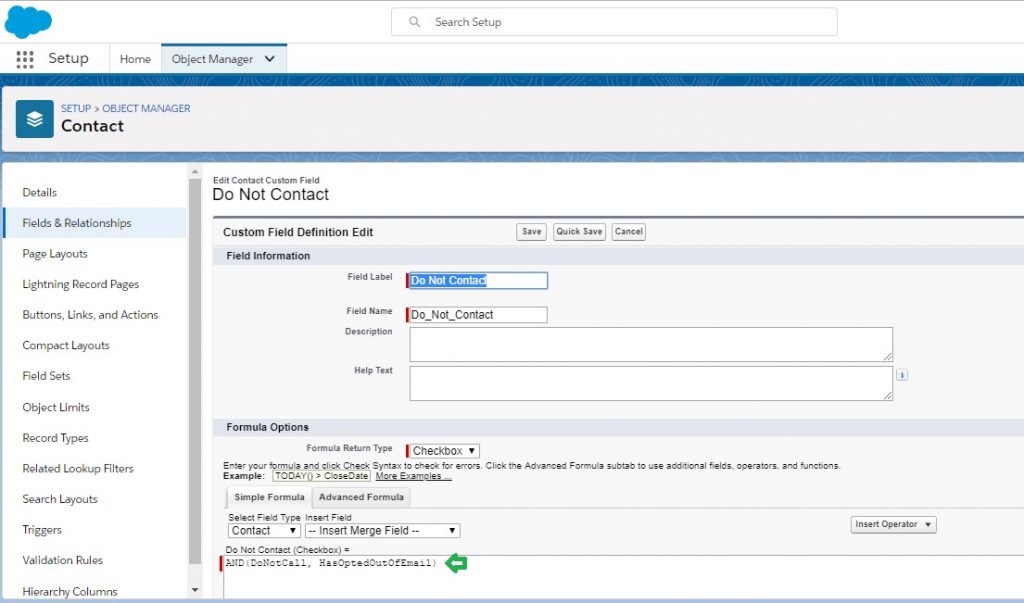The width and height of the screenshot is (1024, 603).
Task: Cancel the custom field edit
Action: (x=628, y=231)
